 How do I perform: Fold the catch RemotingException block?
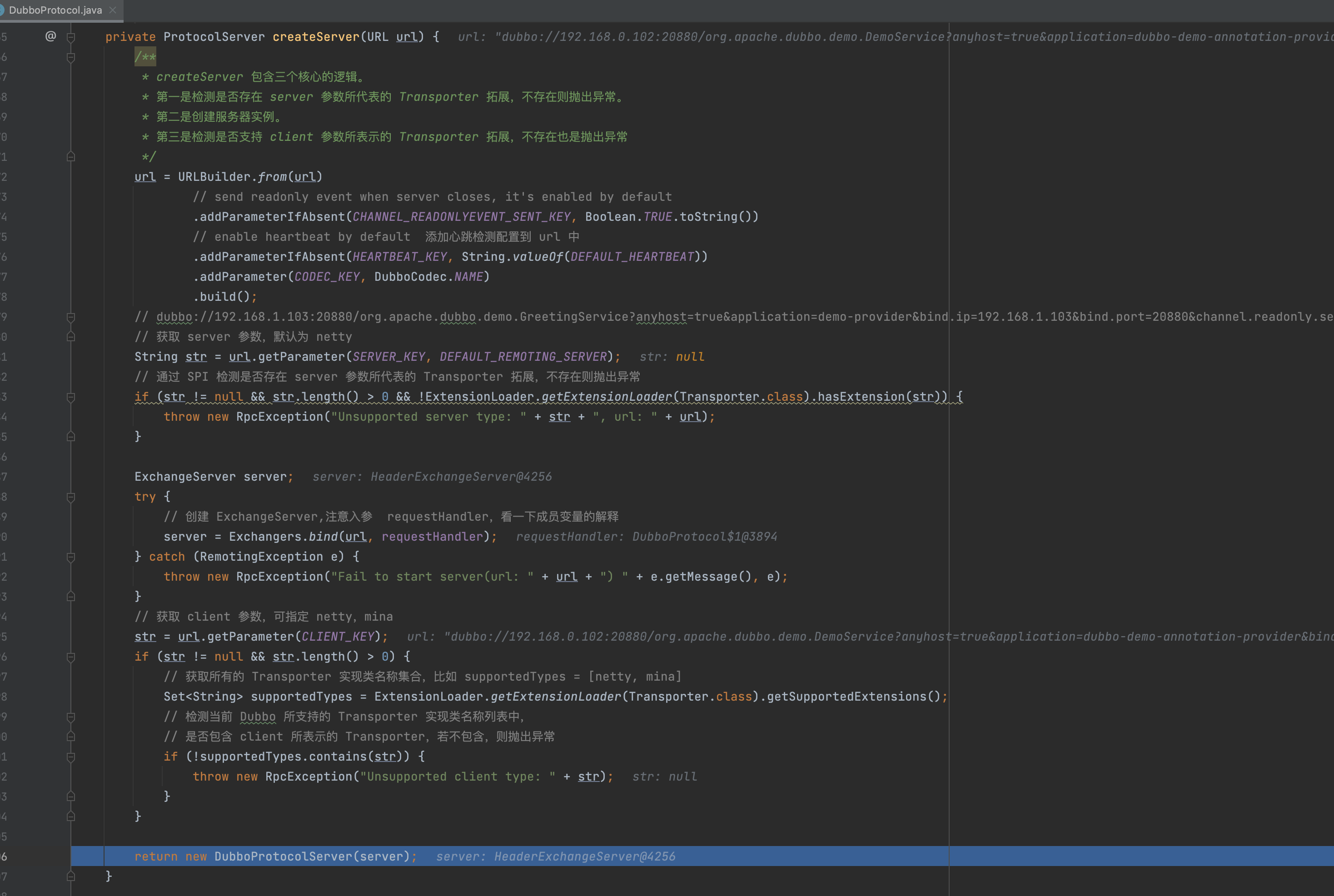point(71,557)
